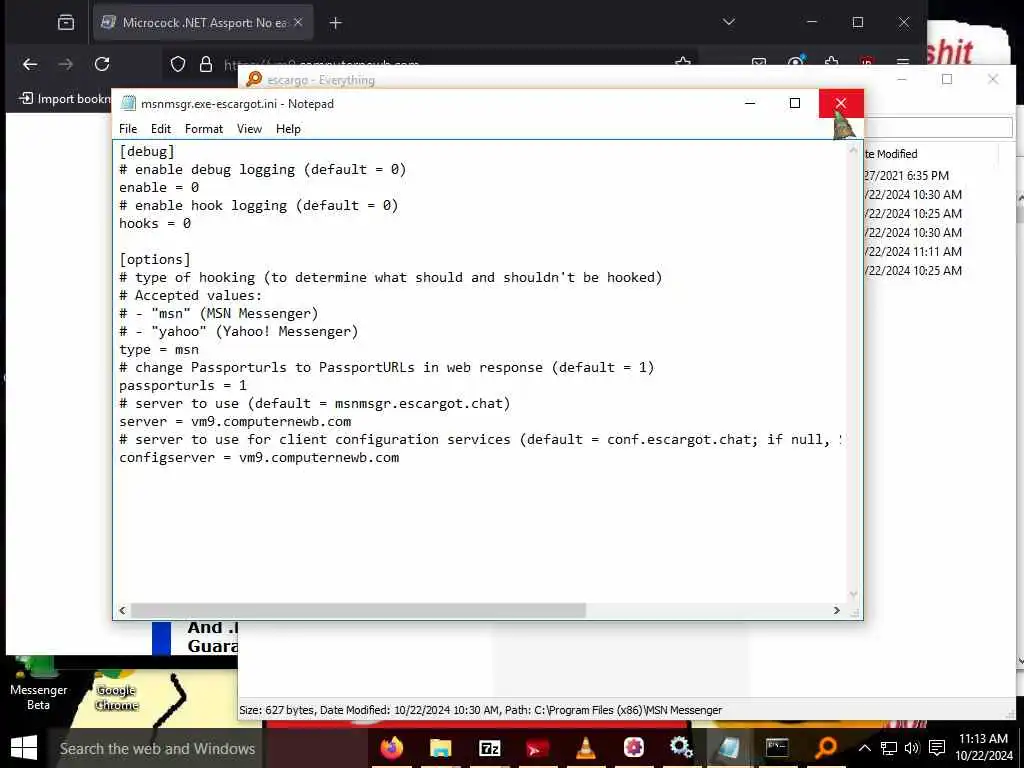The width and height of the screenshot is (1024, 768).
Task: Minimize the Notepad window
Action: 750,103
